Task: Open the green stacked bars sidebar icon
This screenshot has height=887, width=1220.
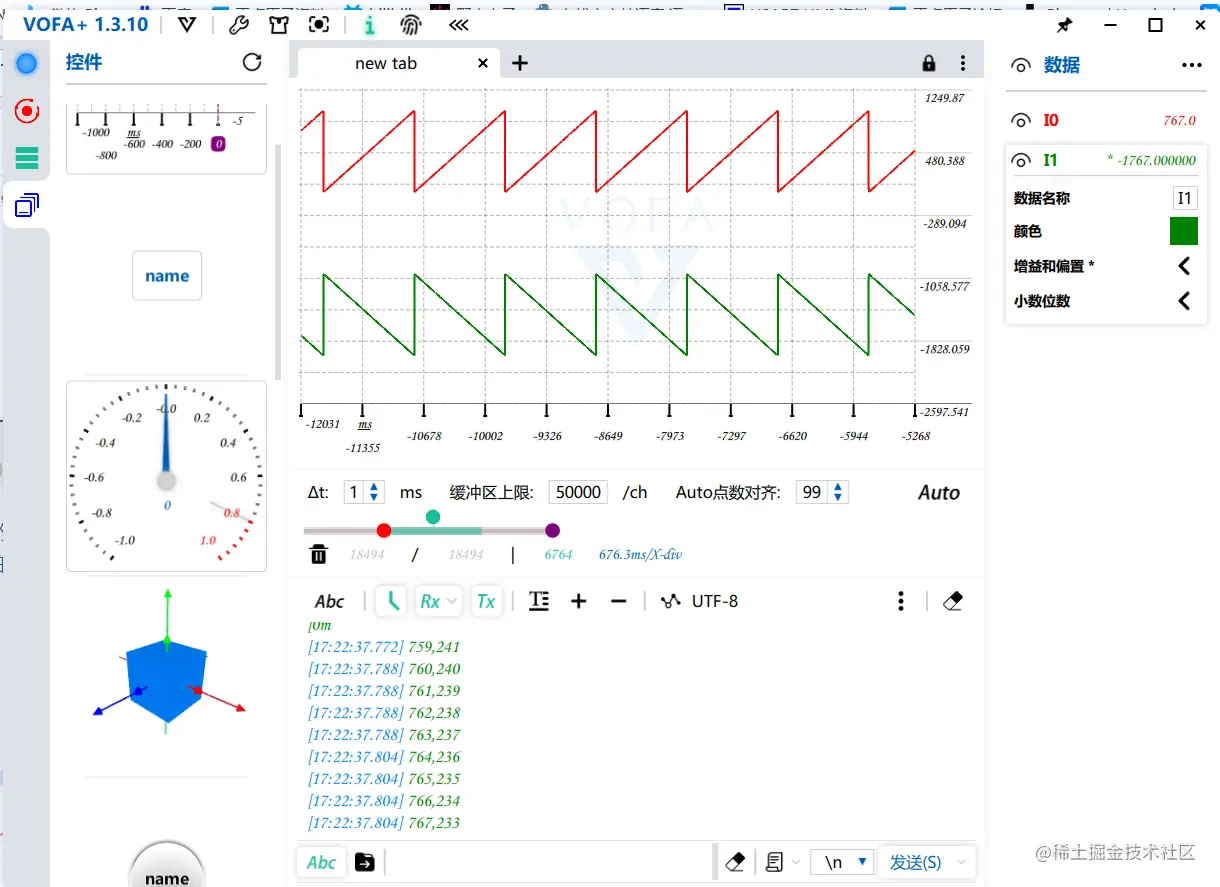Action: pos(27,157)
